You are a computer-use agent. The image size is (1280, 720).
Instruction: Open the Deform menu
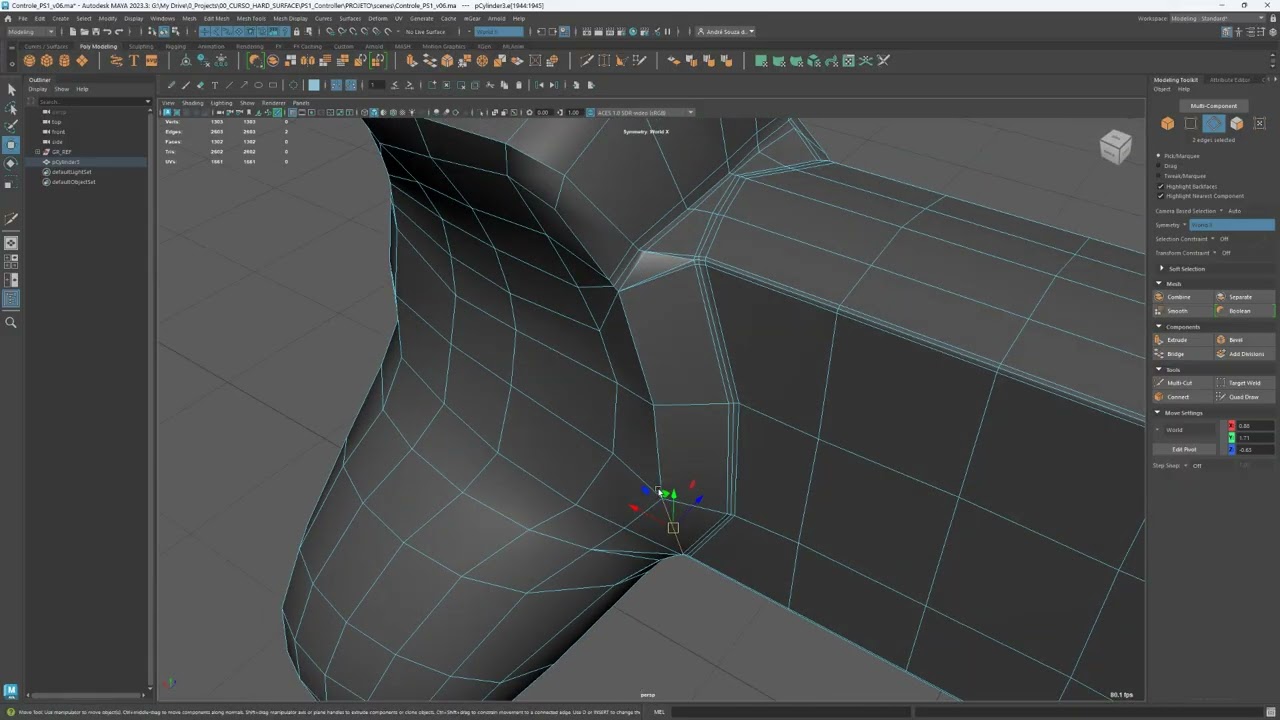coord(377,18)
